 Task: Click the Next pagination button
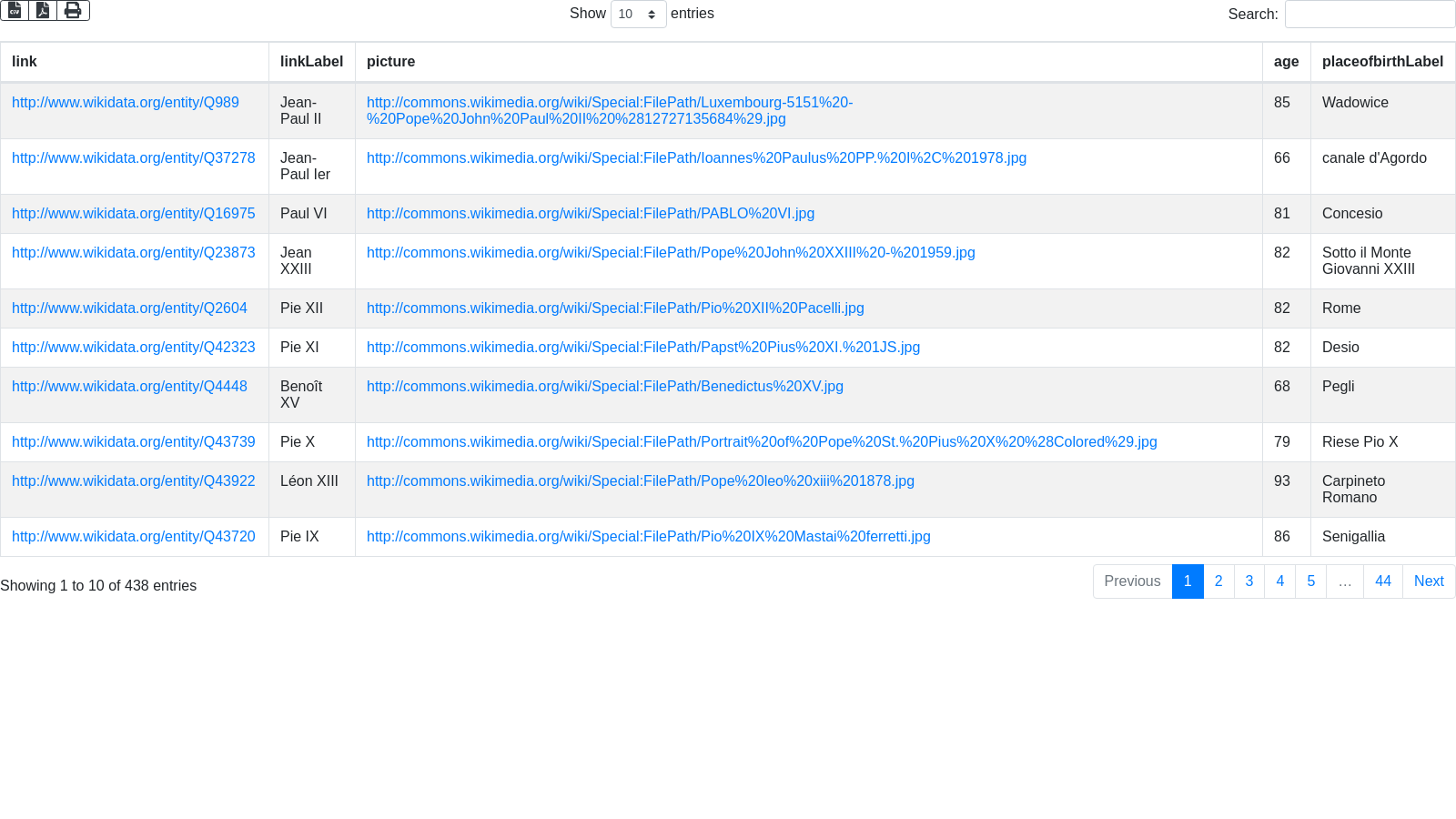pyautogui.click(x=1428, y=581)
